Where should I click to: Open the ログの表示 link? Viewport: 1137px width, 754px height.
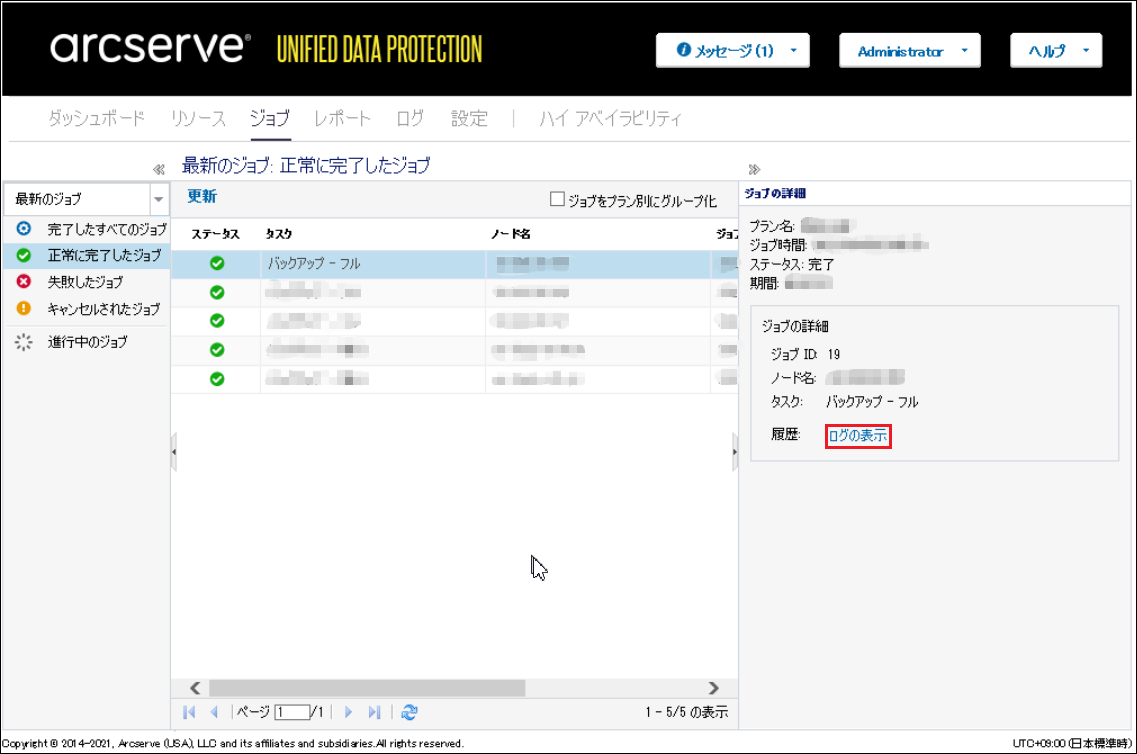[x=858, y=436]
